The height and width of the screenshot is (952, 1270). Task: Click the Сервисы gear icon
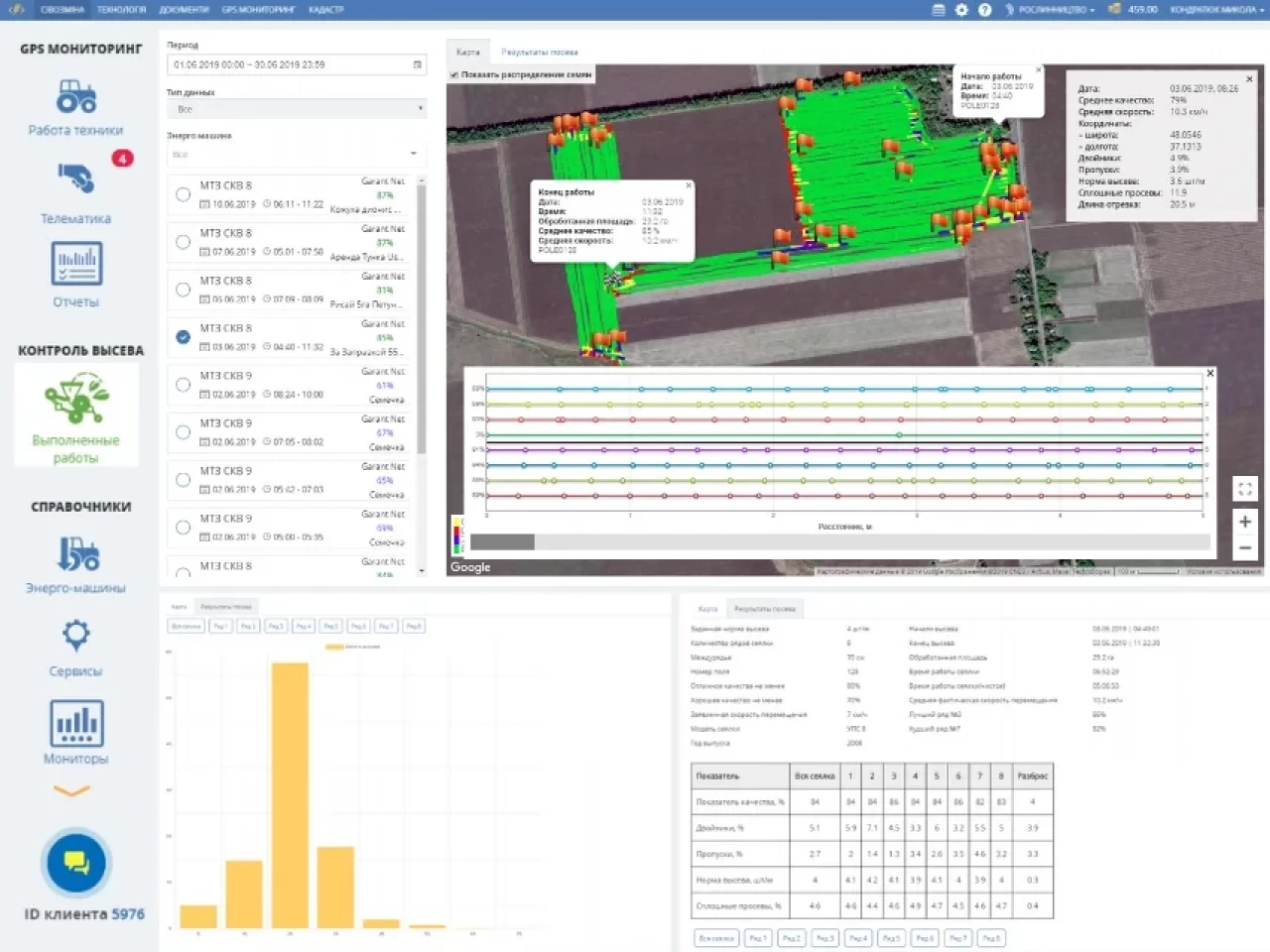pos(76,635)
